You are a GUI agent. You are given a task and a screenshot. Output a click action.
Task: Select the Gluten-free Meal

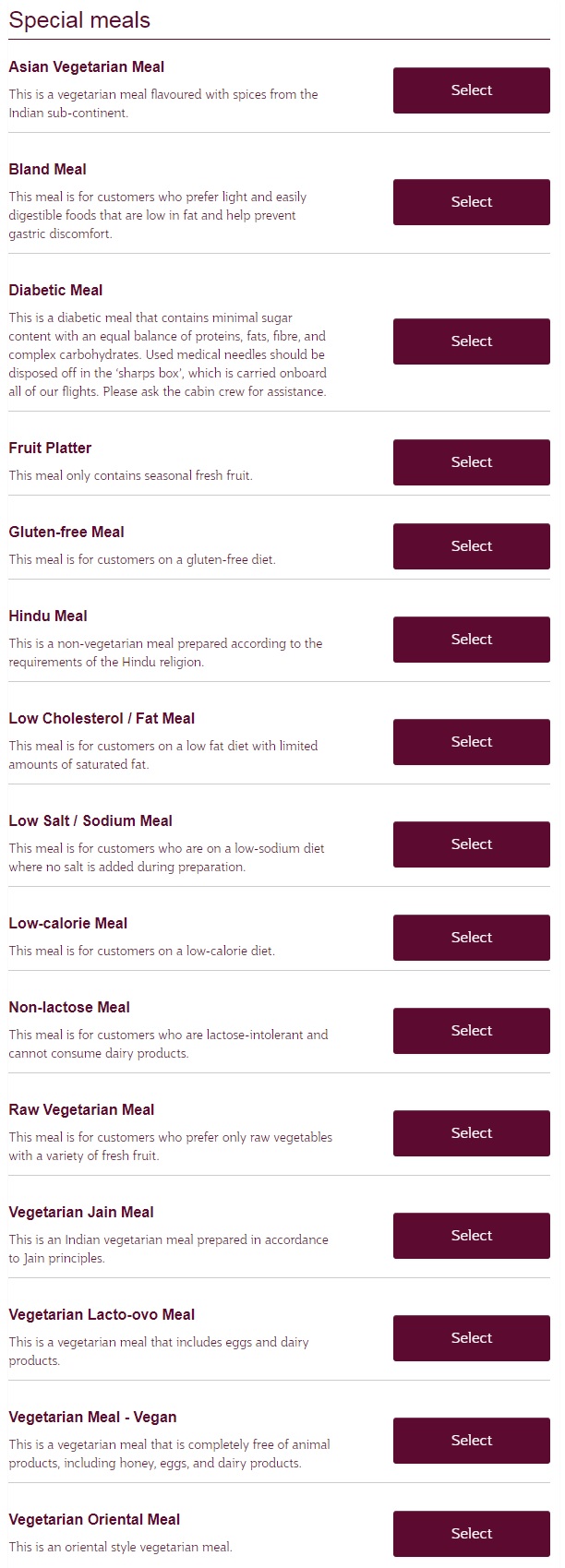(x=471, y=546)
